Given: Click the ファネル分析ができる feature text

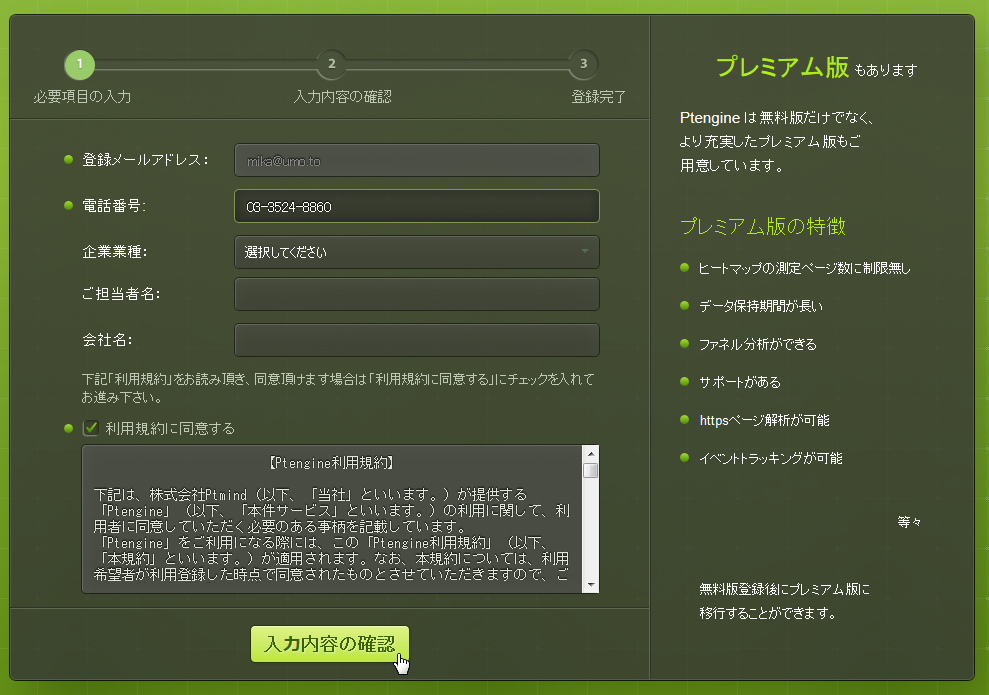Looking at the screenshot, I should 758,344.
